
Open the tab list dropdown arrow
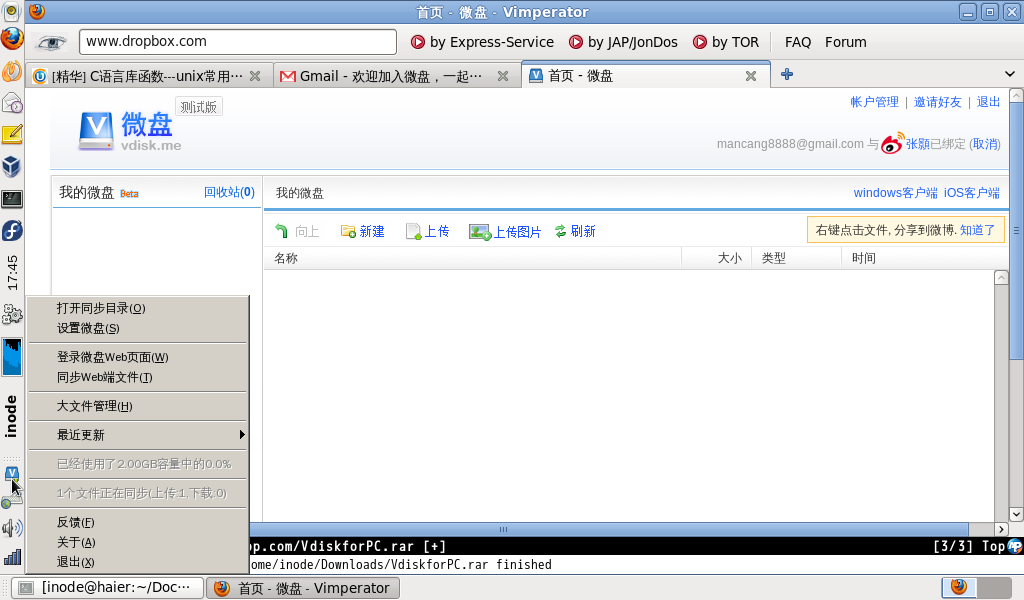coord(1010,74)
